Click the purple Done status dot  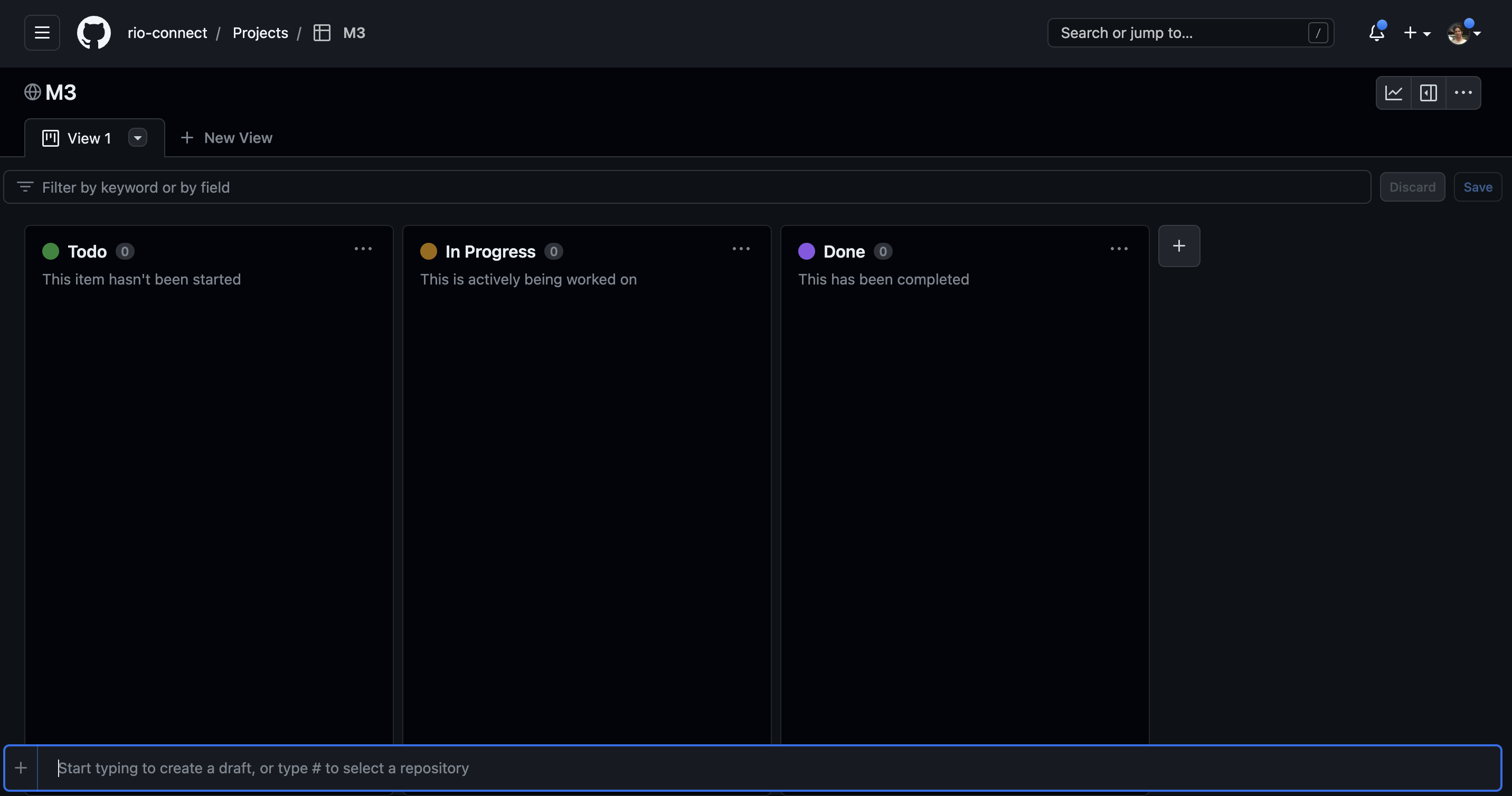[x=807, y=251]
